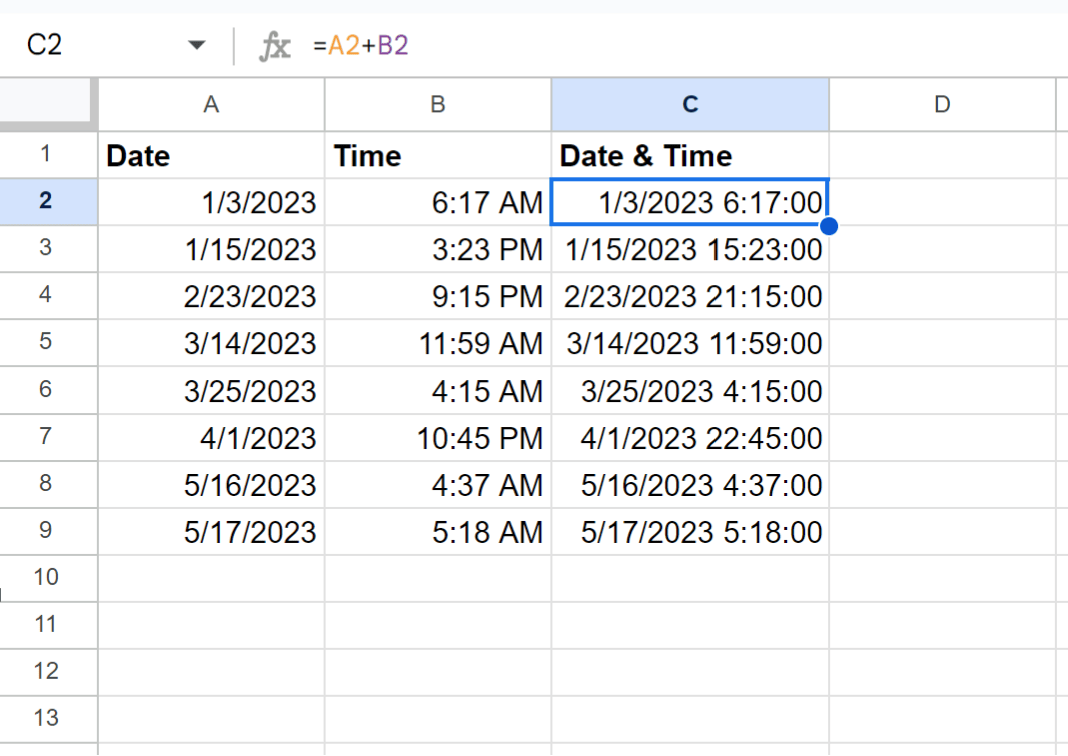Click cell containing 5/17/2023
Viewport: 1068px width, 756px height.
click(x=211, y=532)
